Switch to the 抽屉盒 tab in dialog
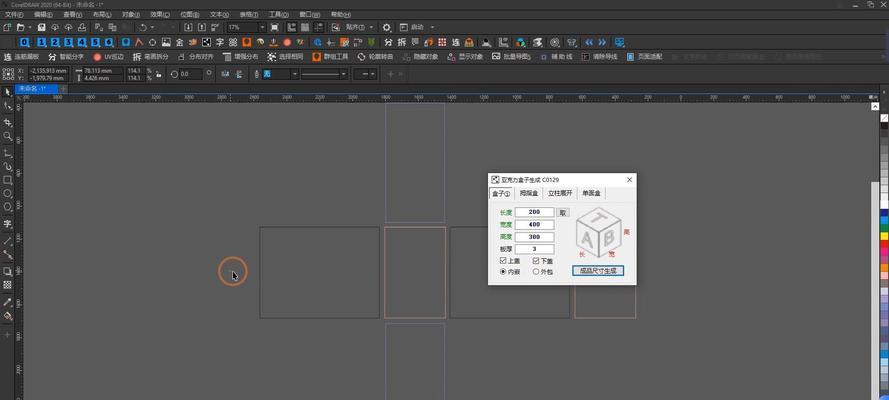 point(528,193)
